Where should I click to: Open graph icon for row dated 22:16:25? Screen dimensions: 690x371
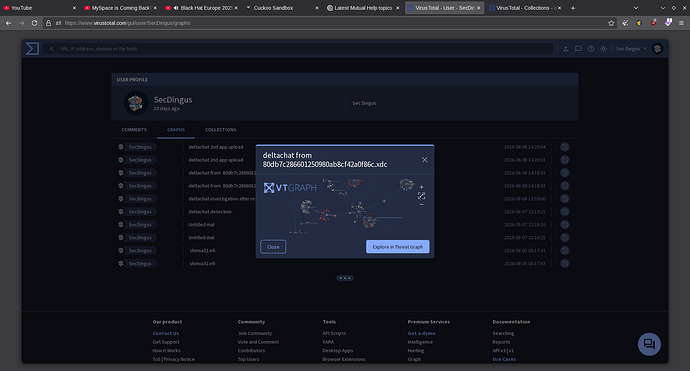click(565, 238)
